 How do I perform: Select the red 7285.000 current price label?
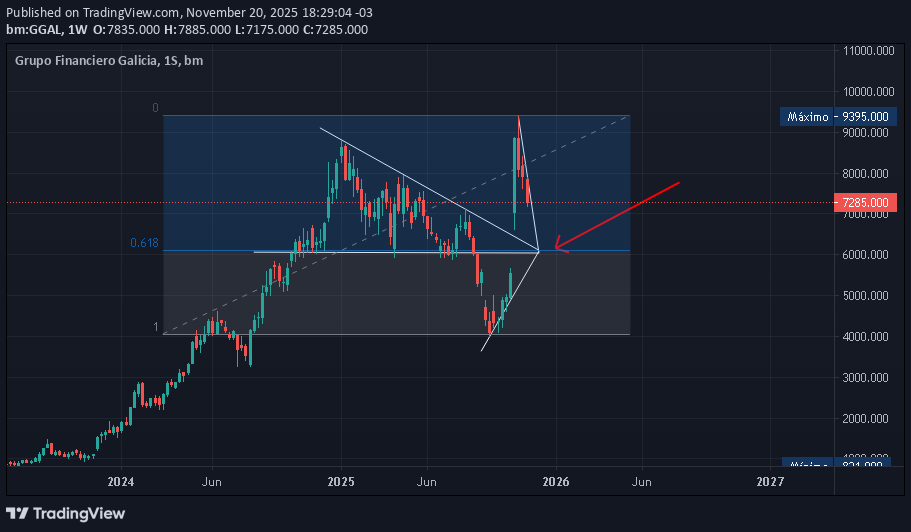[864, 203]
